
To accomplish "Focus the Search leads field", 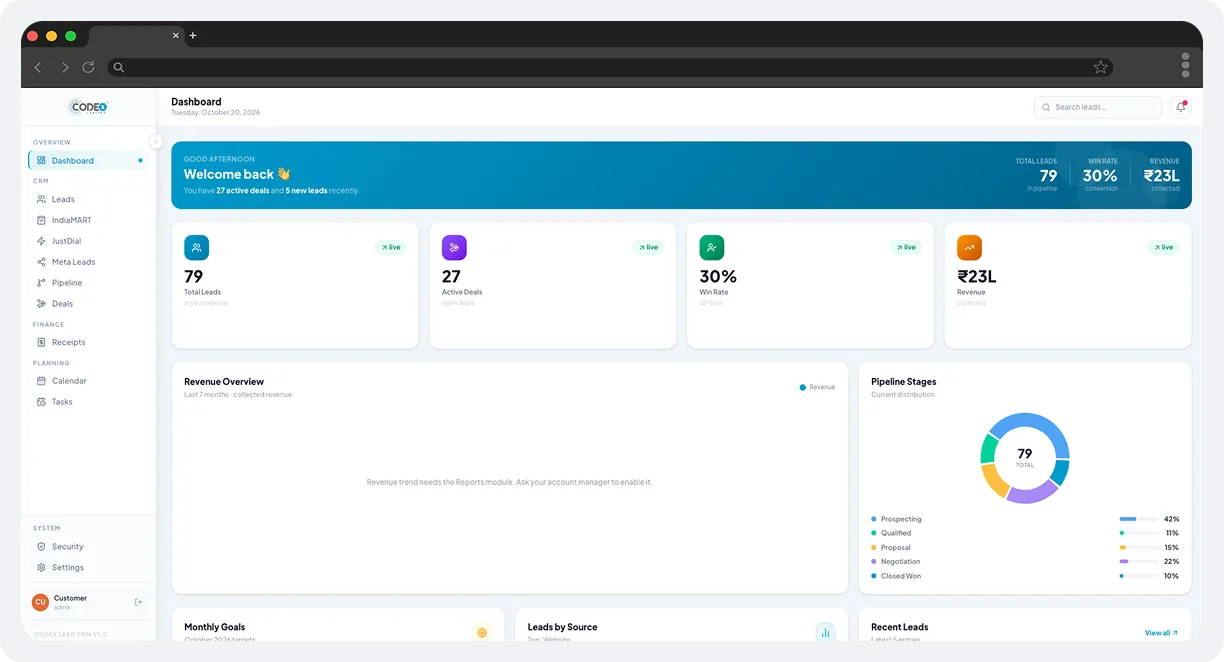I will [1098, 107].
